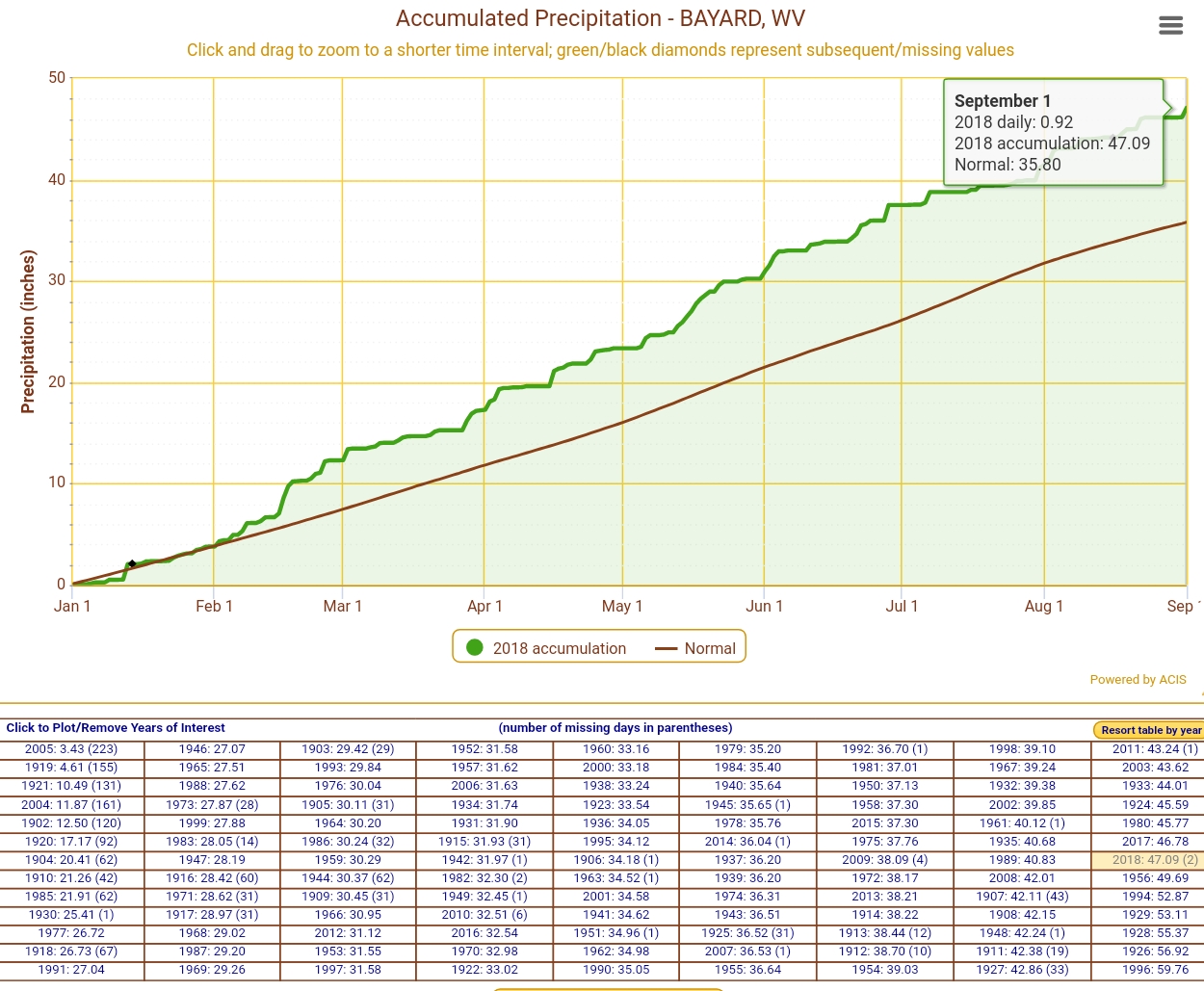This screenshot has height=991, width=1204.
Task: Select the 2005: 3.43 table cell
Action: tap(71, 749)
